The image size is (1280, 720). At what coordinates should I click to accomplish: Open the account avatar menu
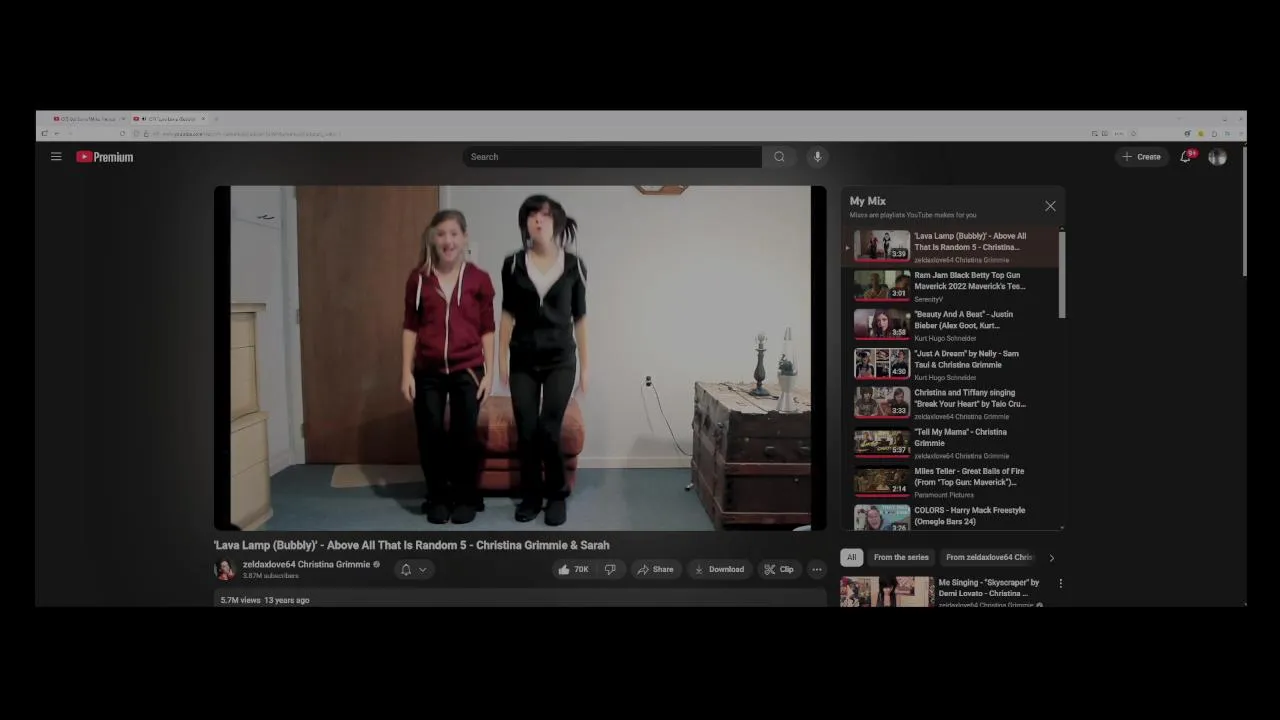click(x=1217, y=157)
